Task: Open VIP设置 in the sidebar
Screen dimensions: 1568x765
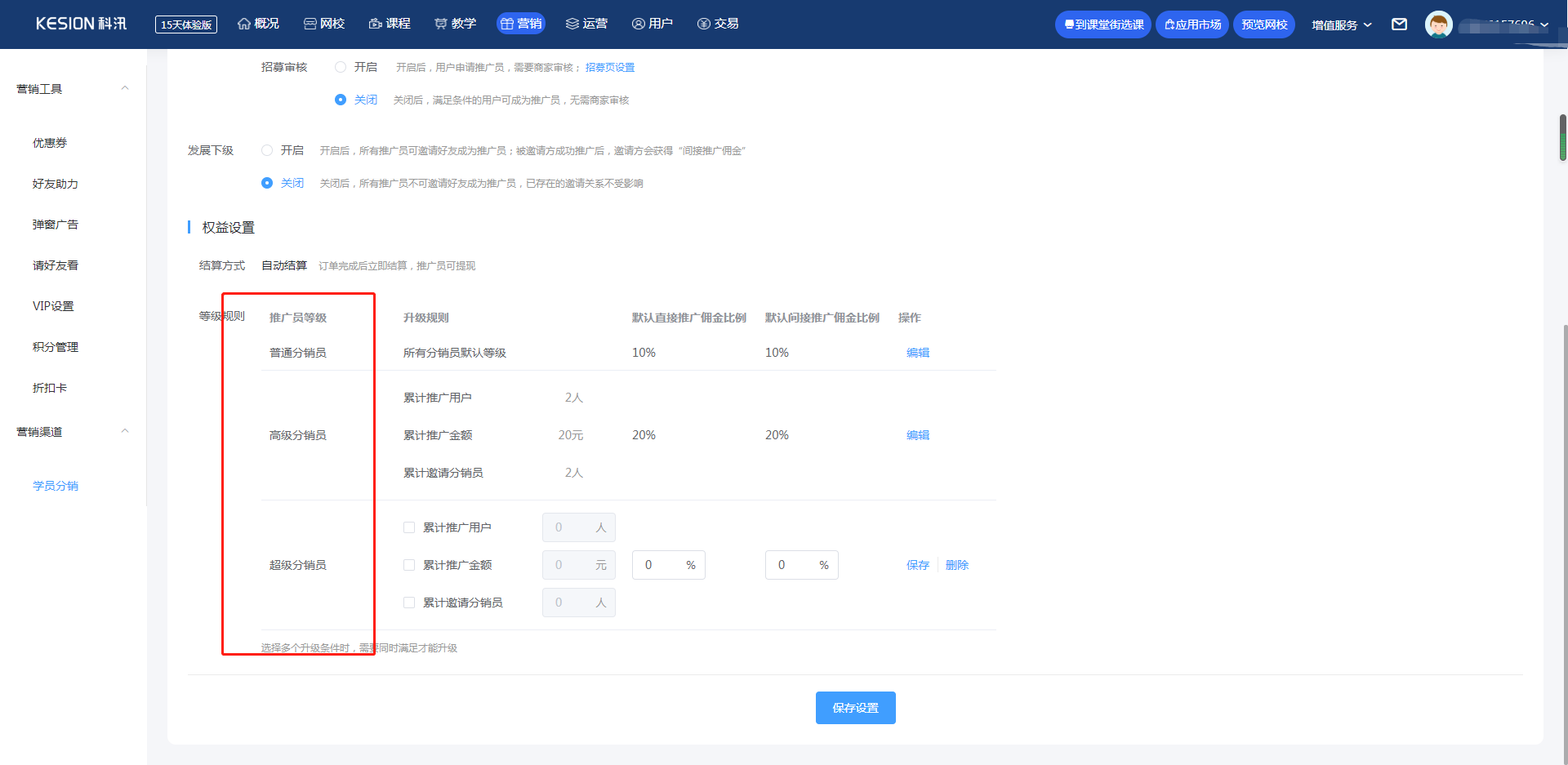Action: 53,306
